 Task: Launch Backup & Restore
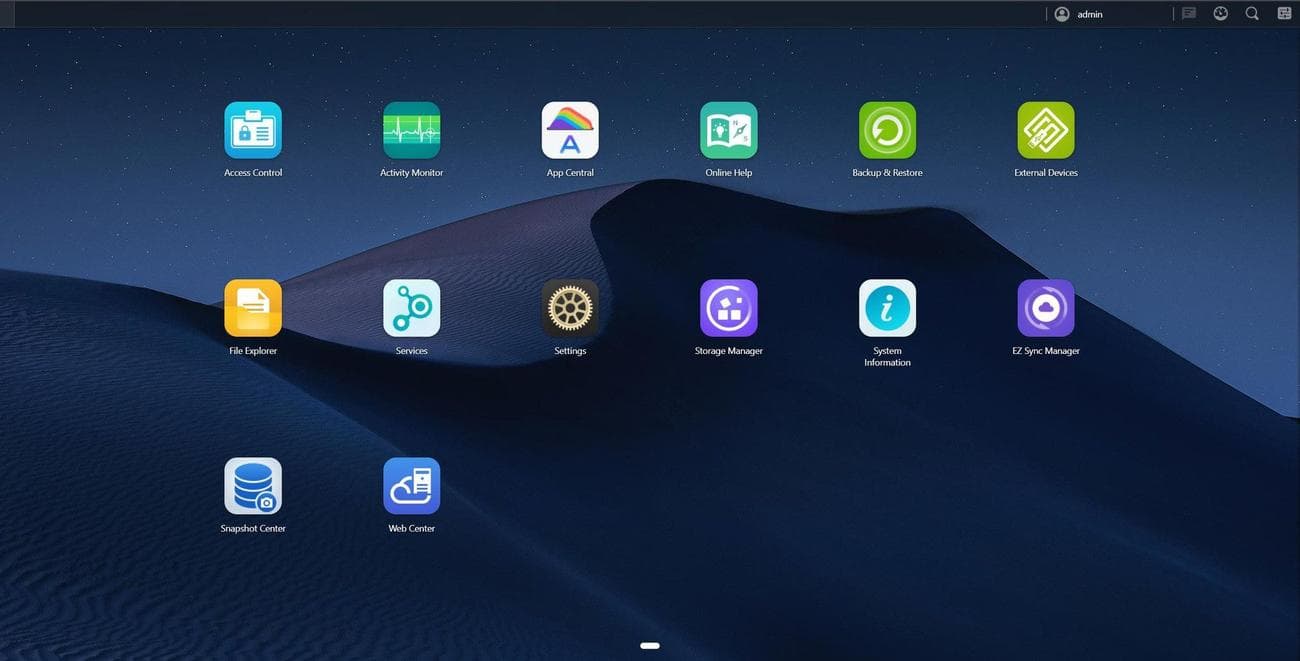point(887,130)
